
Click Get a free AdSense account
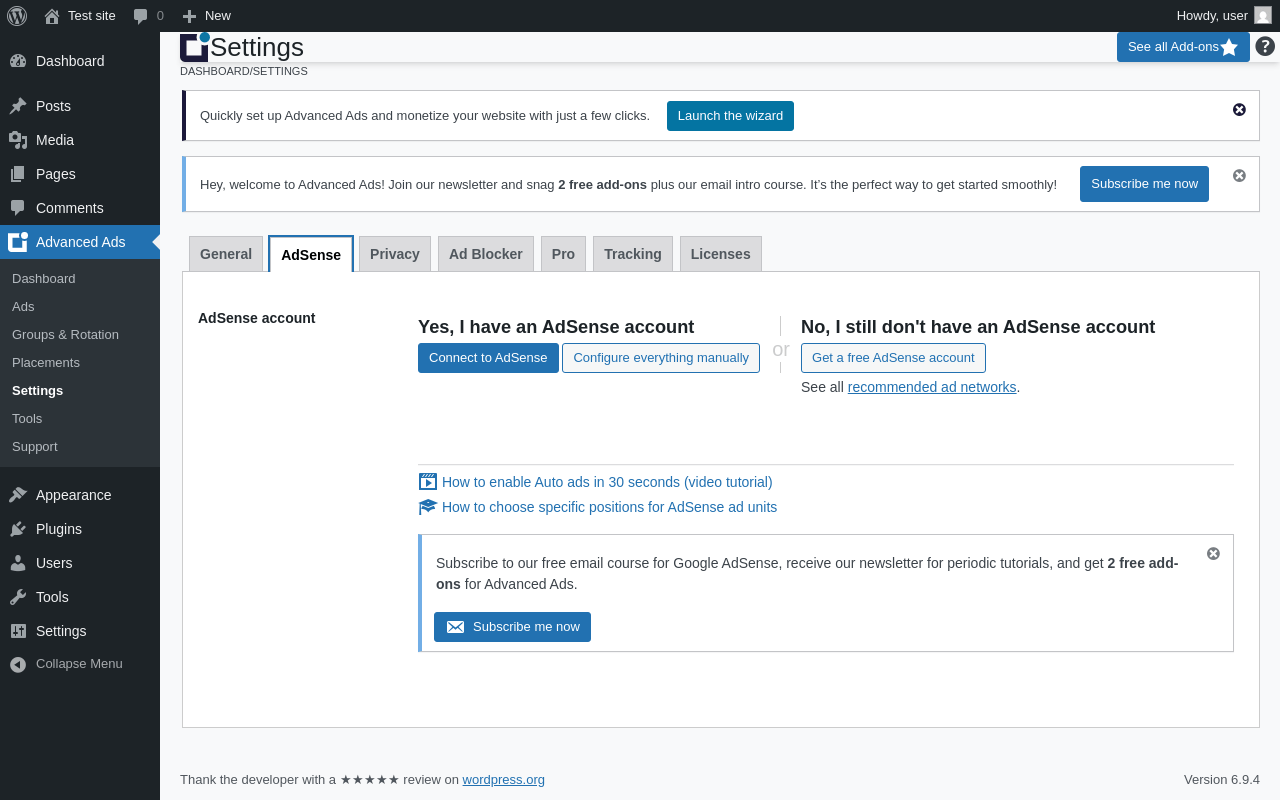(893, 358)
